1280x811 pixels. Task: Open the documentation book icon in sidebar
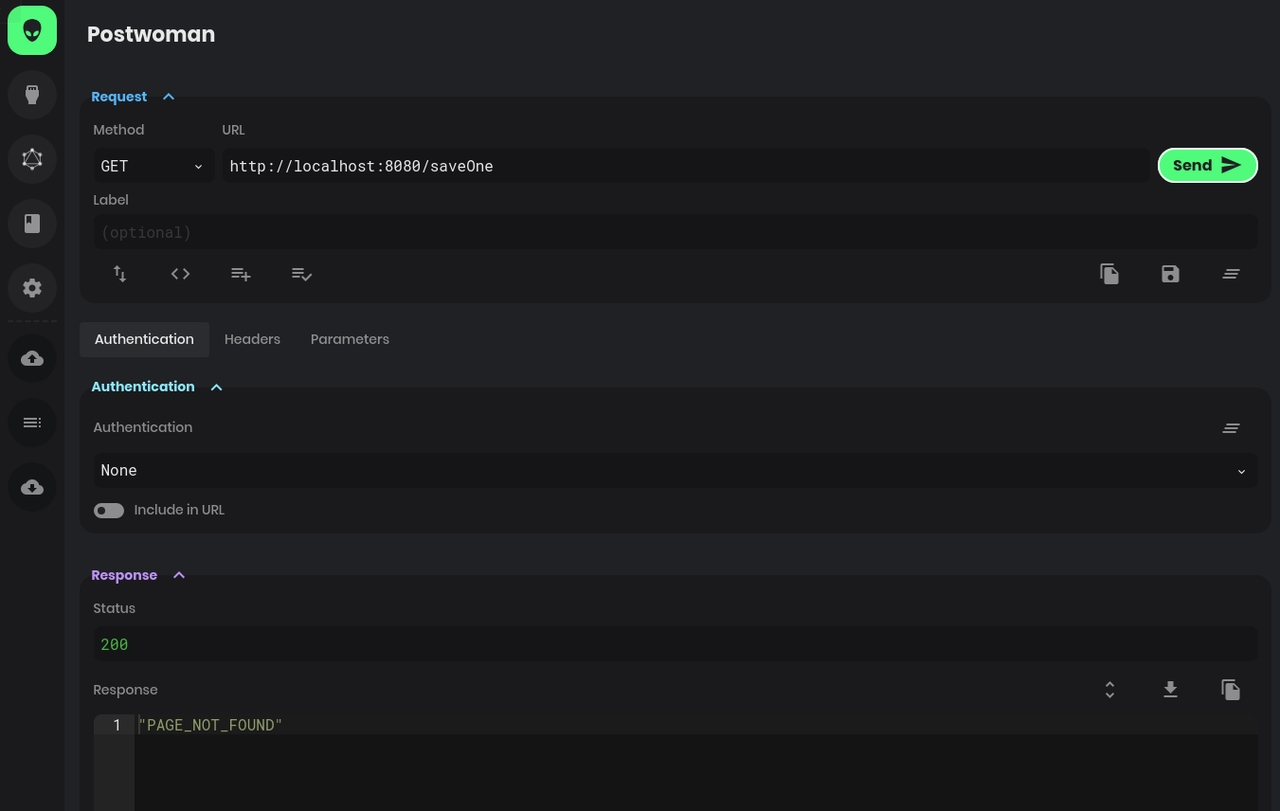(32, 223)
